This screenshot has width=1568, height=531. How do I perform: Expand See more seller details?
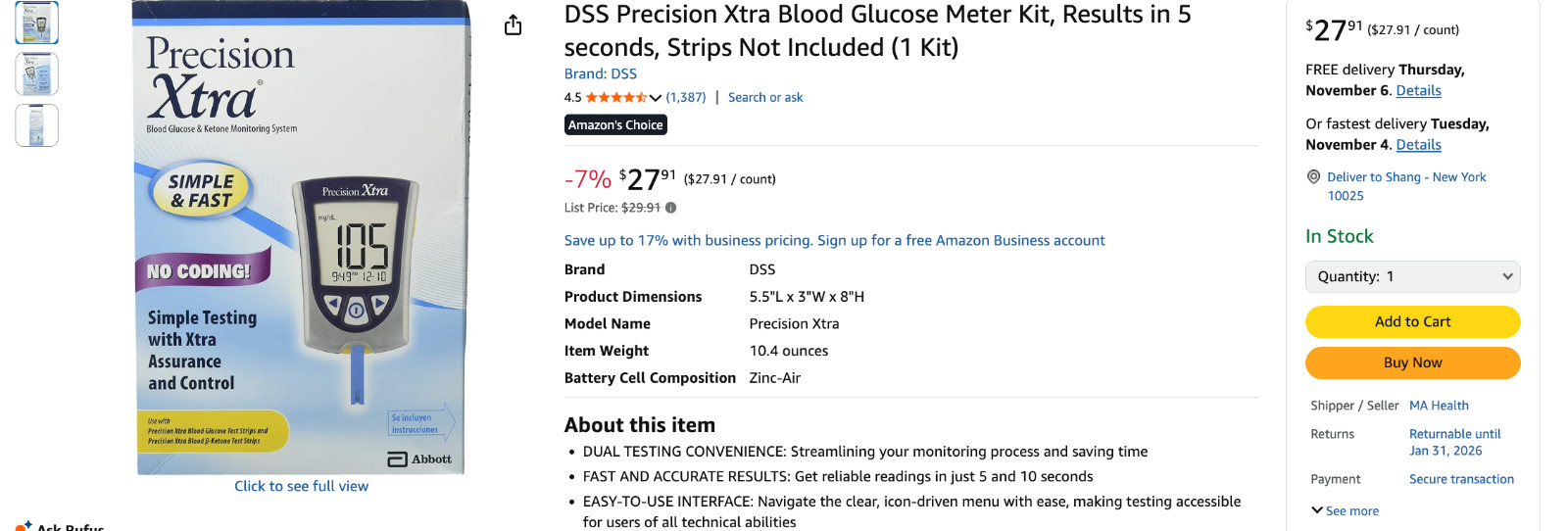1345,510
